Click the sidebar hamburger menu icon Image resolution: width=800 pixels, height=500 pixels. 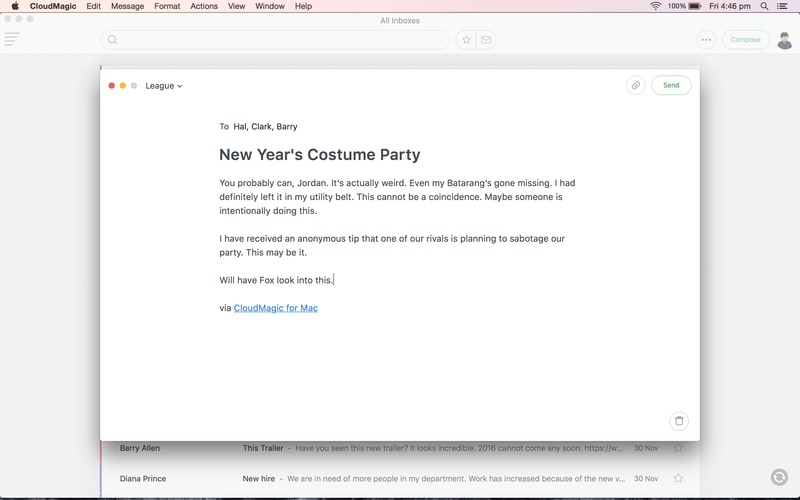[12, 39]
